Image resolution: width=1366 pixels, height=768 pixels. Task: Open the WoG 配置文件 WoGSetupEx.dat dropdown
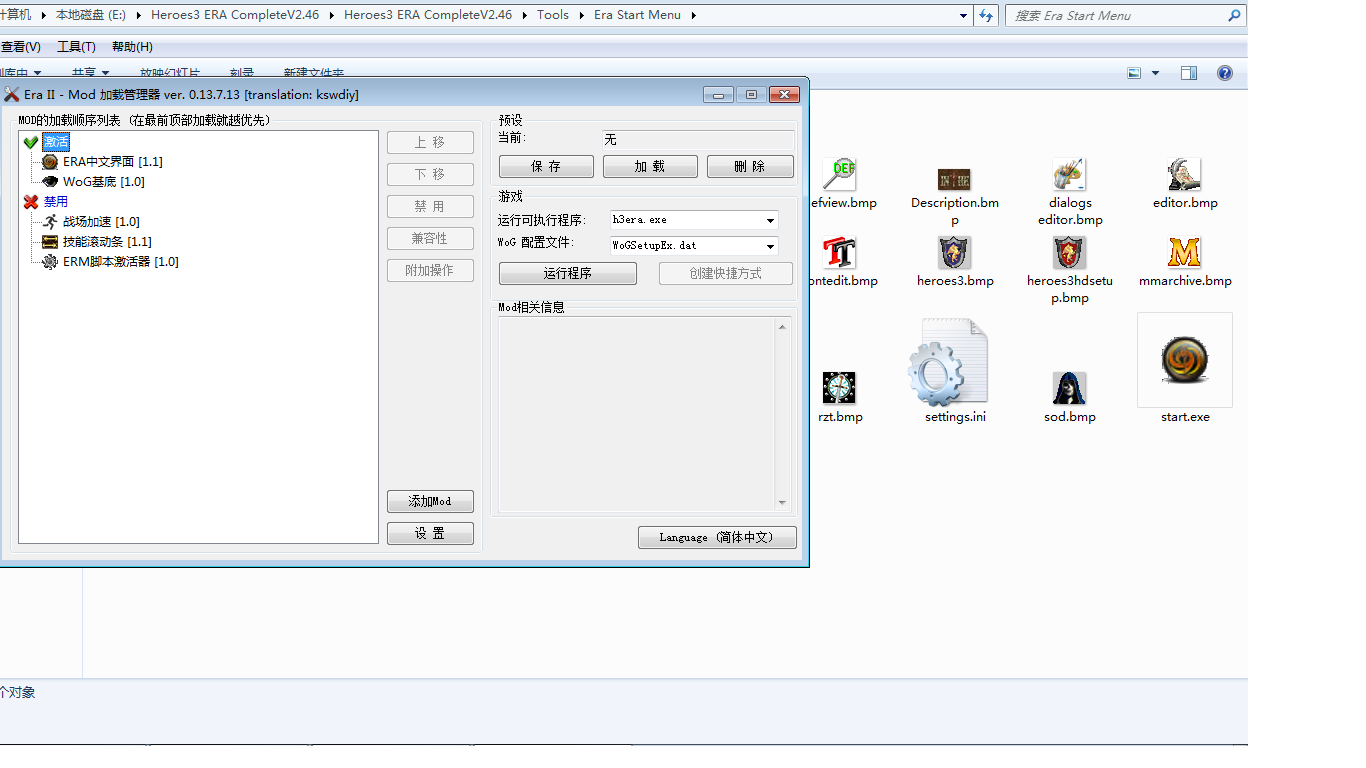[x=770, y=246]
